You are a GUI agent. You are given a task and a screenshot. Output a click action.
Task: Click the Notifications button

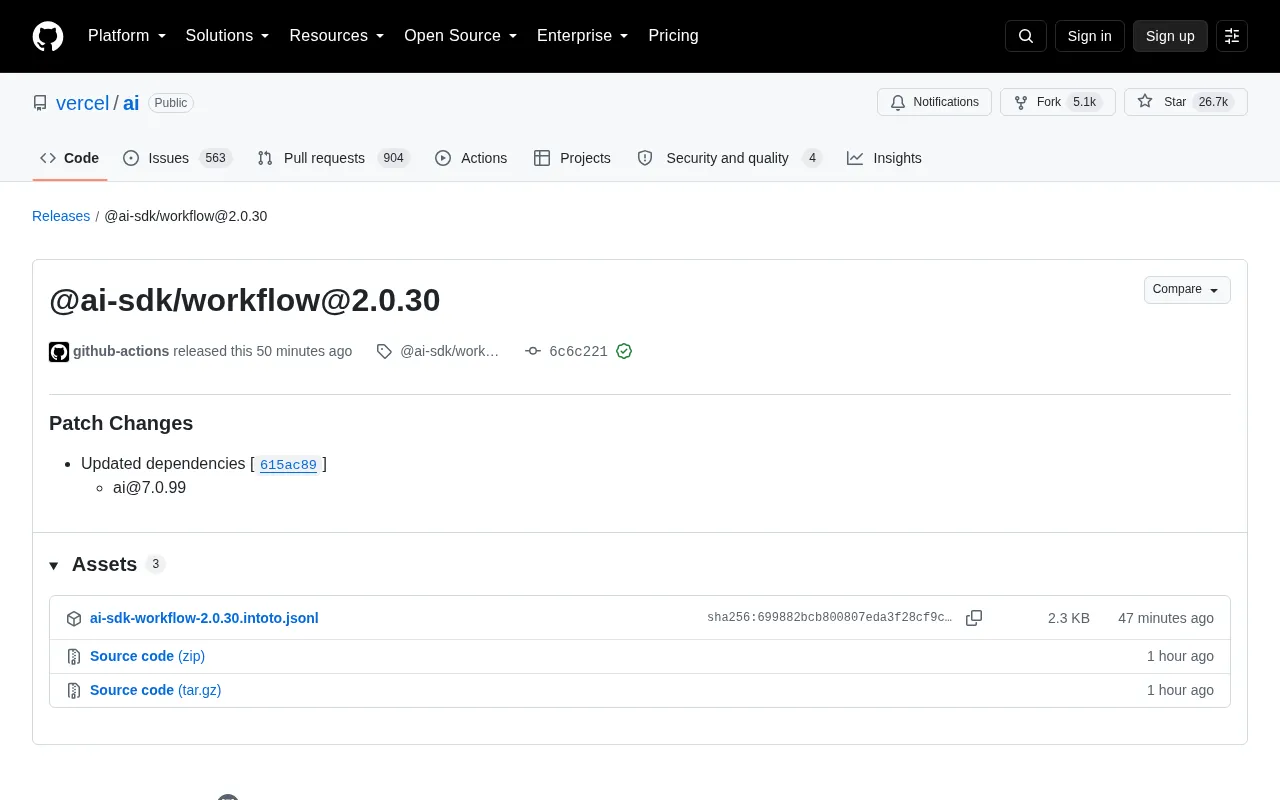934,102
